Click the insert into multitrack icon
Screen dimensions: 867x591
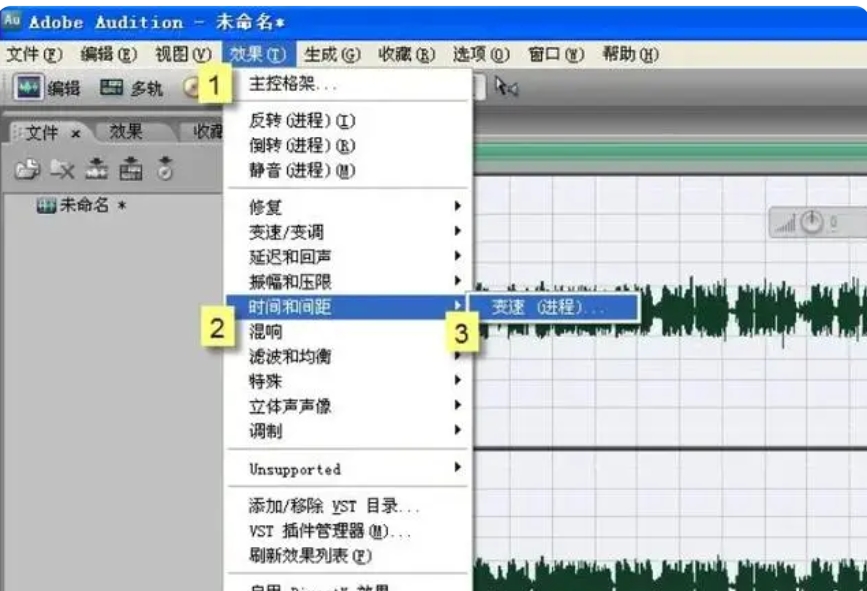coord(130,169)
